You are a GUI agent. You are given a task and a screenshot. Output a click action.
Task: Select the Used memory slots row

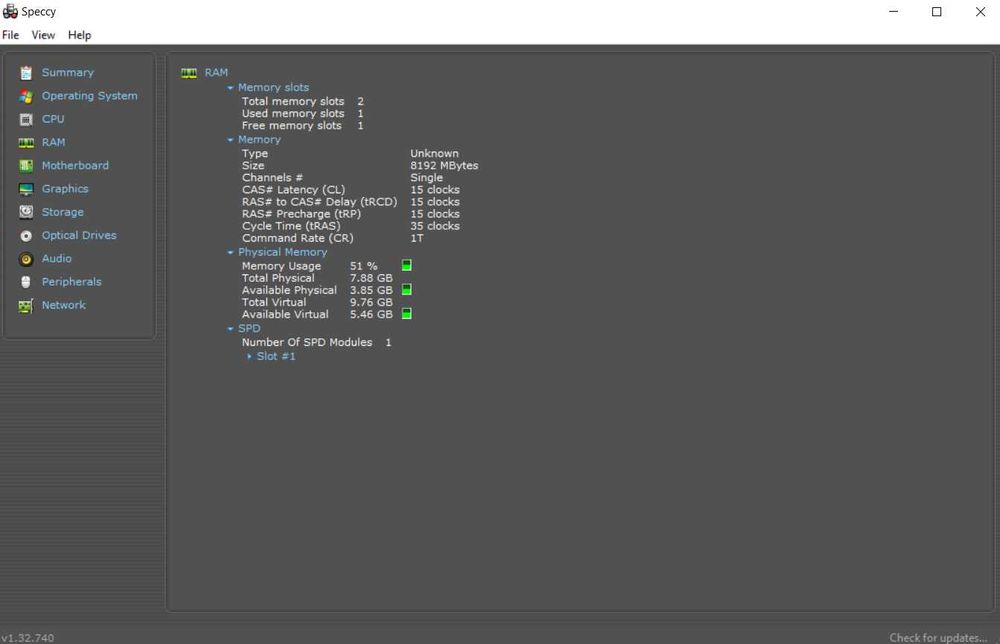[x=302, y=113]
